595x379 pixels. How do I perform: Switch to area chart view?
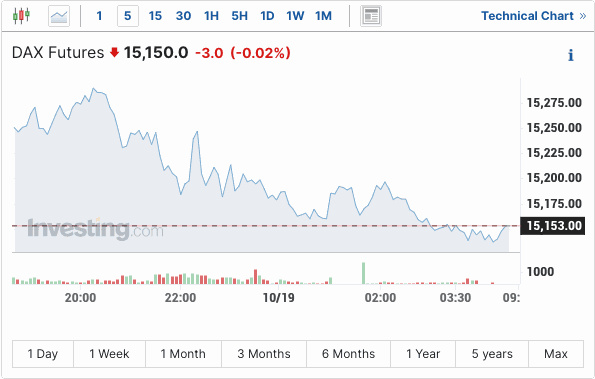click(x=59, y=16)
